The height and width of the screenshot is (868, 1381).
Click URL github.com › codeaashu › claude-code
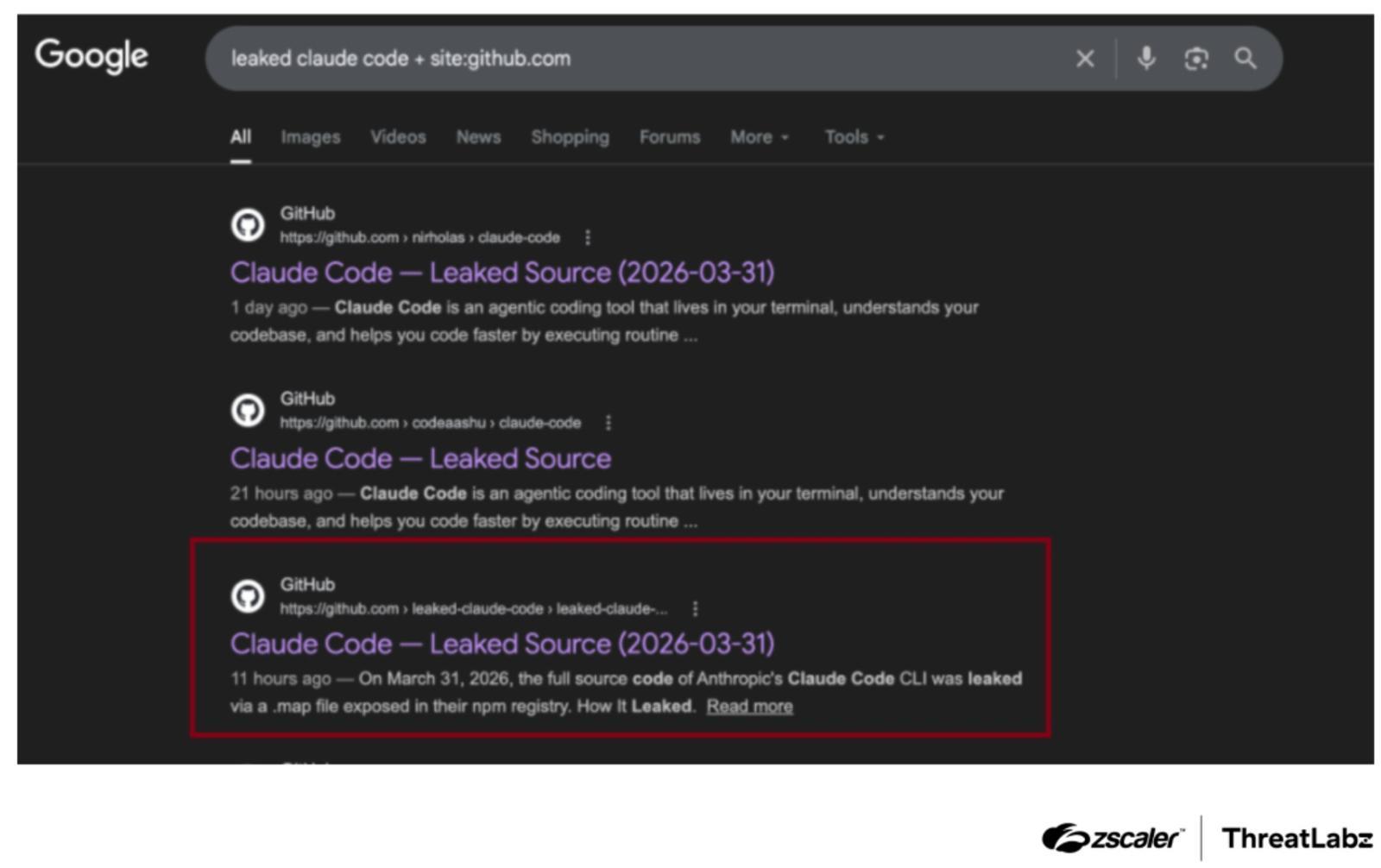pyautogui.click(x=430, y=423)
